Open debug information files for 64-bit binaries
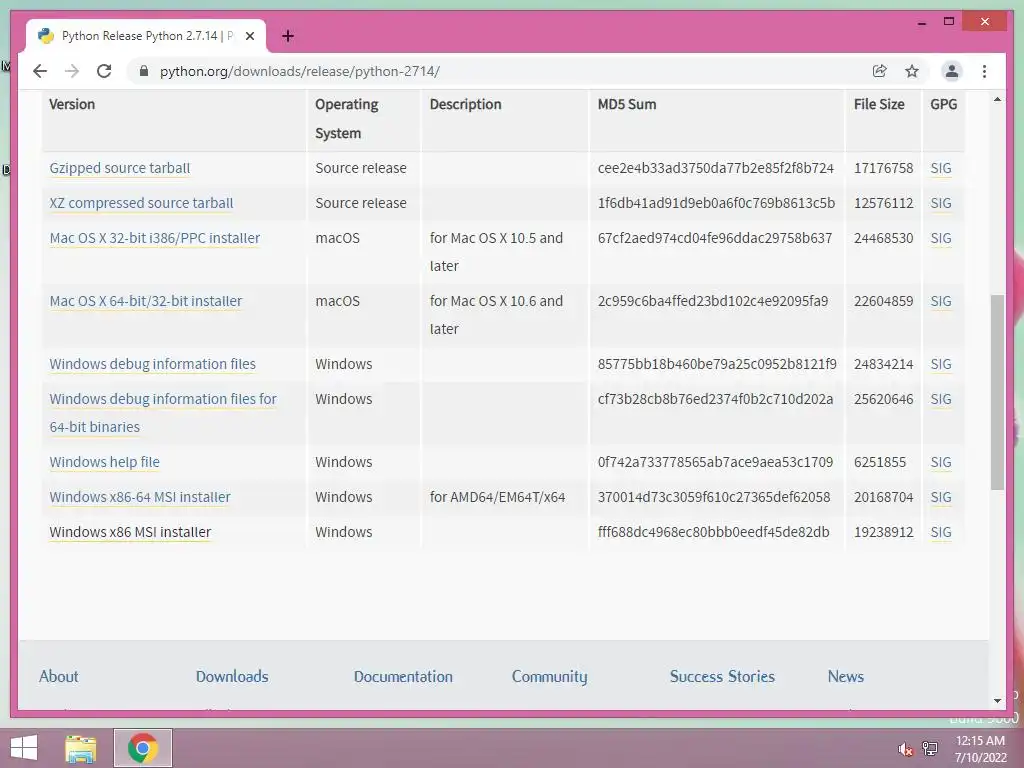 tap(163, 413)
